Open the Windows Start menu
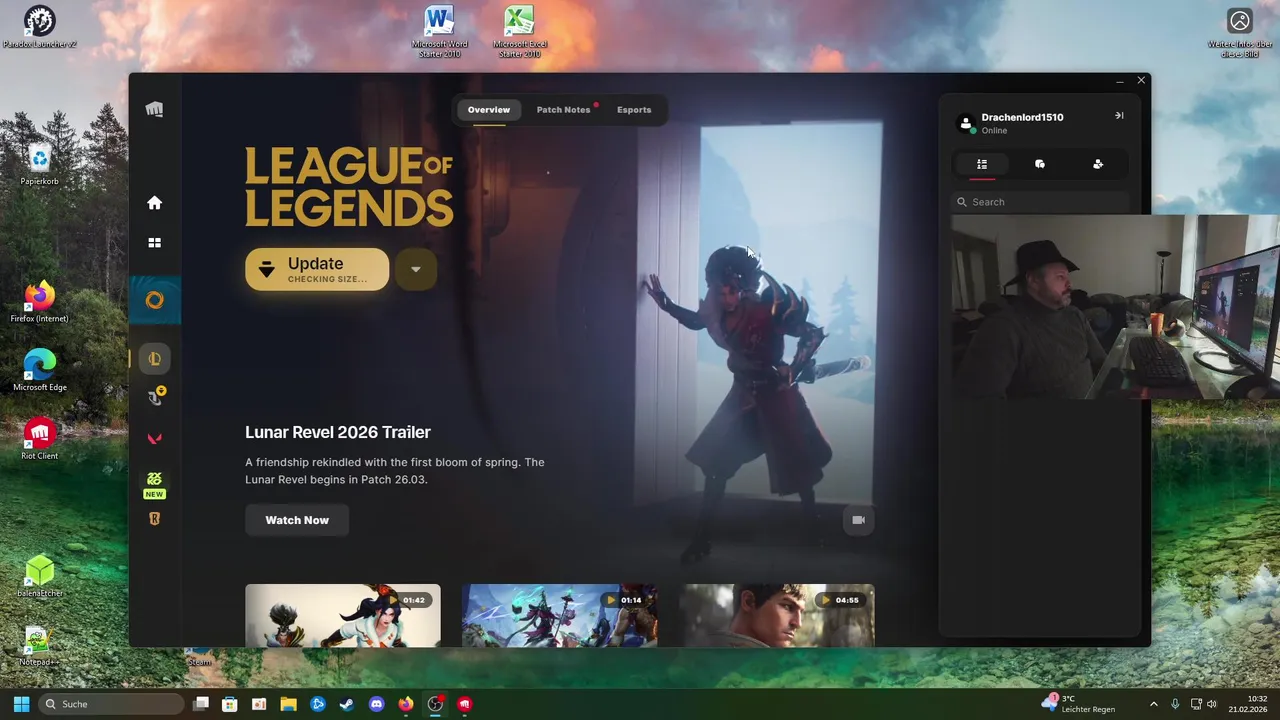 (x=21, y=704)
